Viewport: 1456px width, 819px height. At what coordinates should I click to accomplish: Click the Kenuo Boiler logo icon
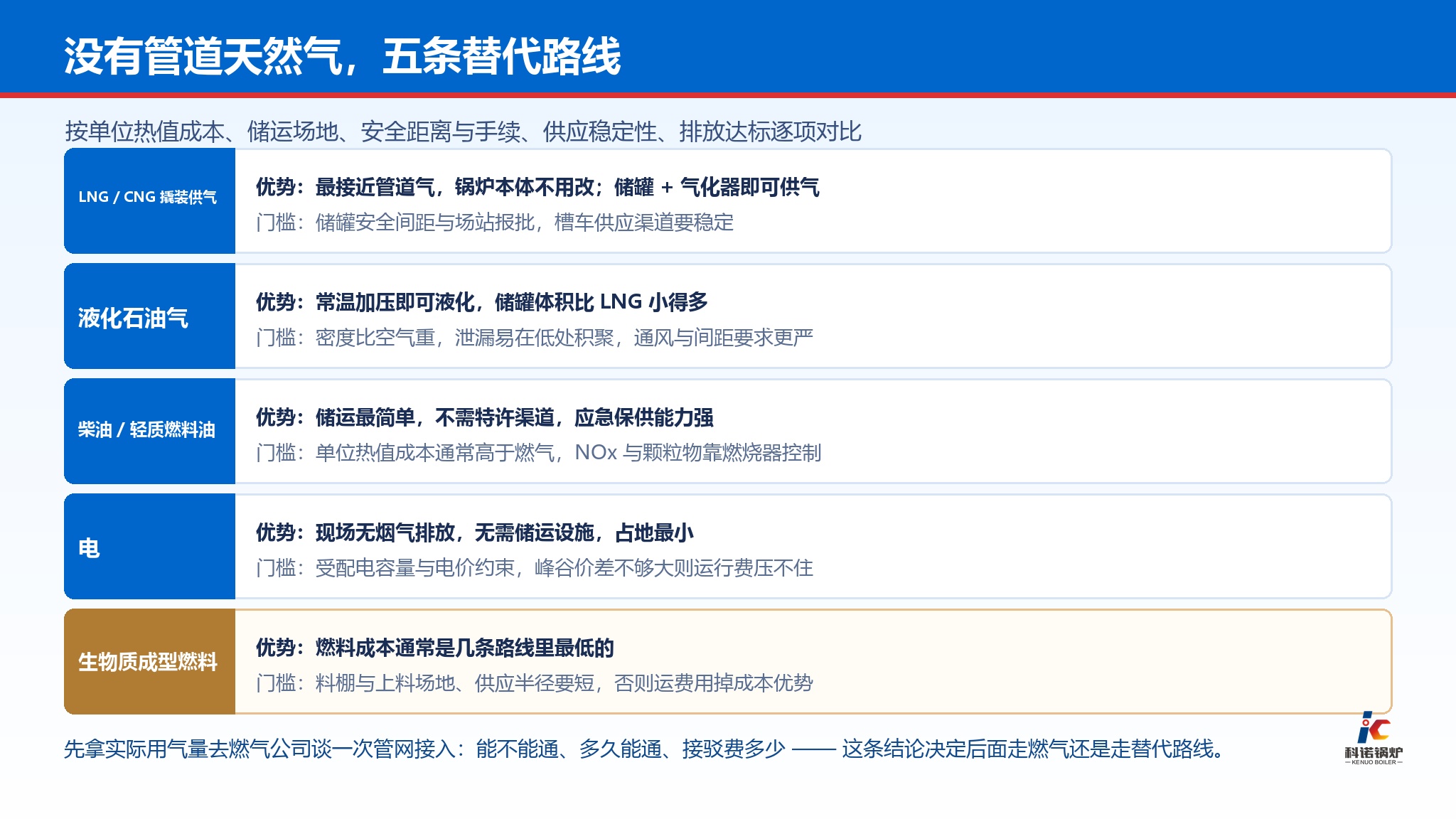coord(1373,728)
